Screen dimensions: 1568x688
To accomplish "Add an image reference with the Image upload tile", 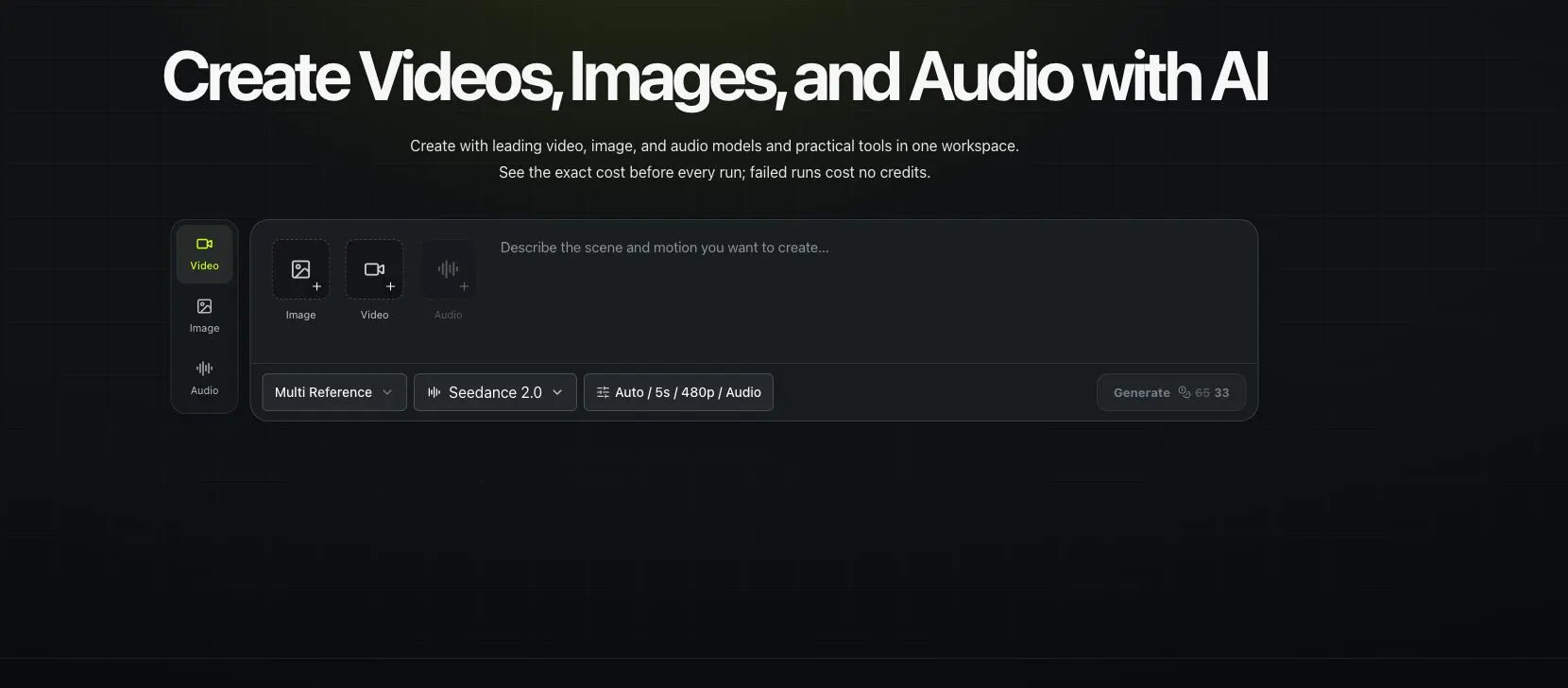I will click(300, 269).
